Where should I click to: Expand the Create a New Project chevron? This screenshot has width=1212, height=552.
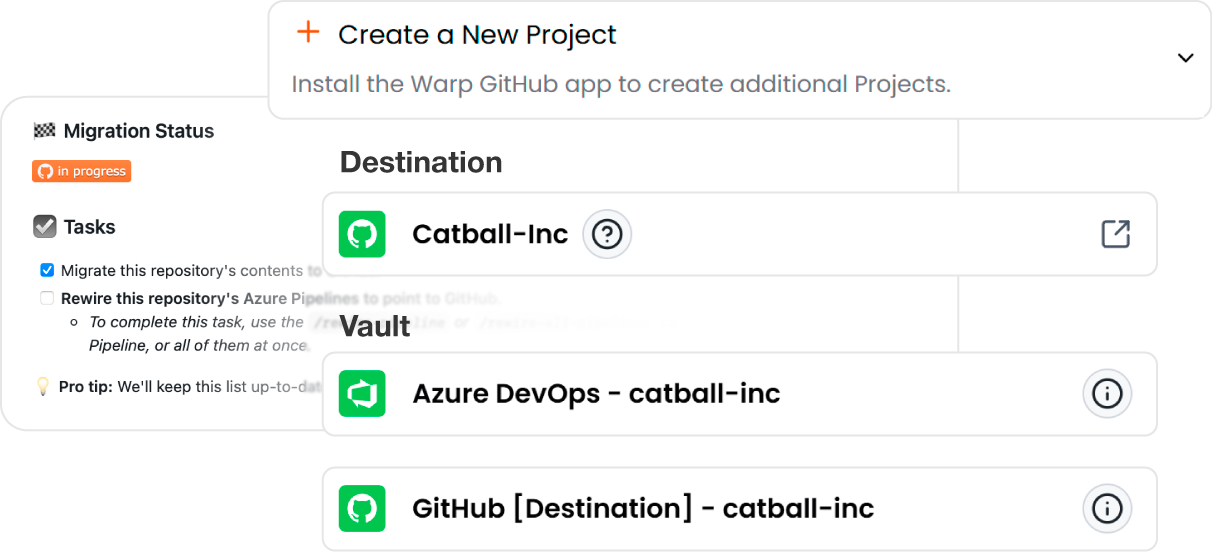tap(1185, 58)
